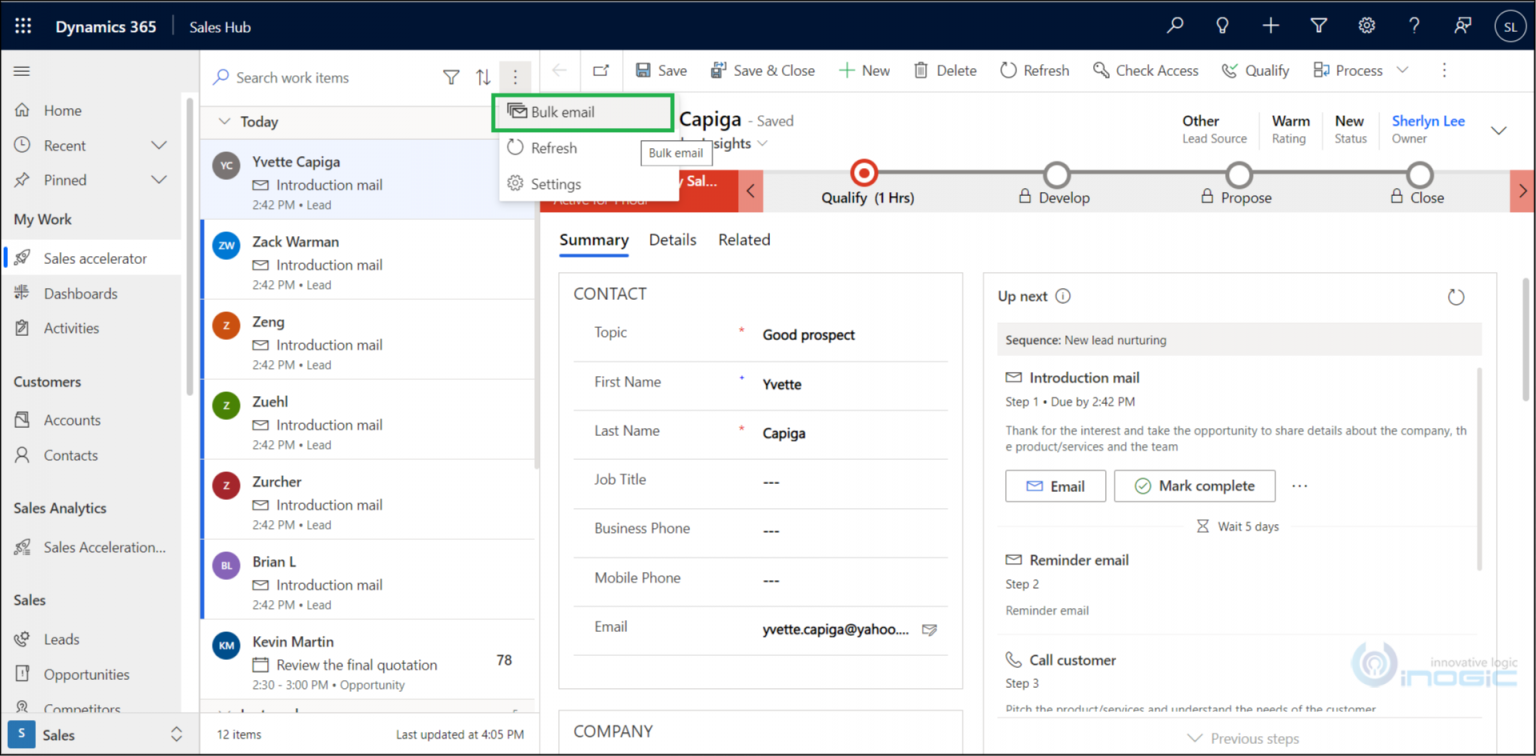The width and height of the screenshot is (1536, 756).
Task: Open Activities in the left navigation
Action: tap(71, 327)
